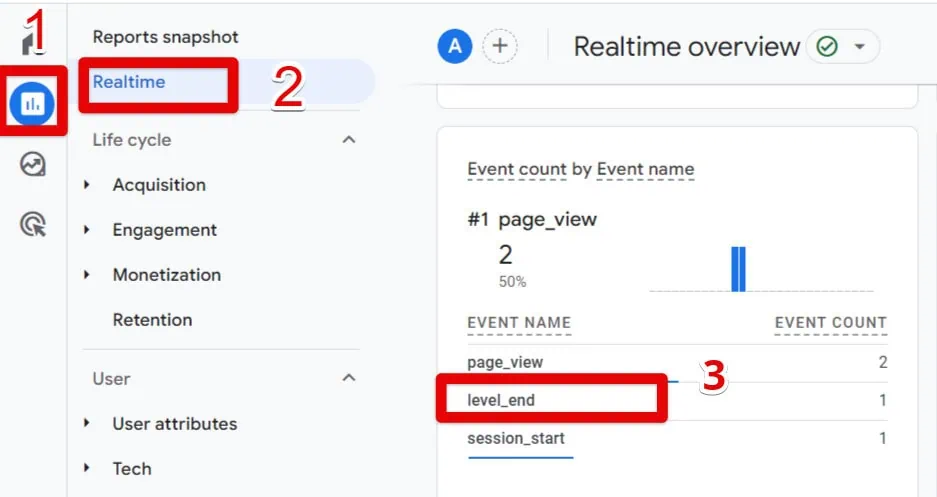
Task: Open Reports snapshot
Action: coord(166,37)
